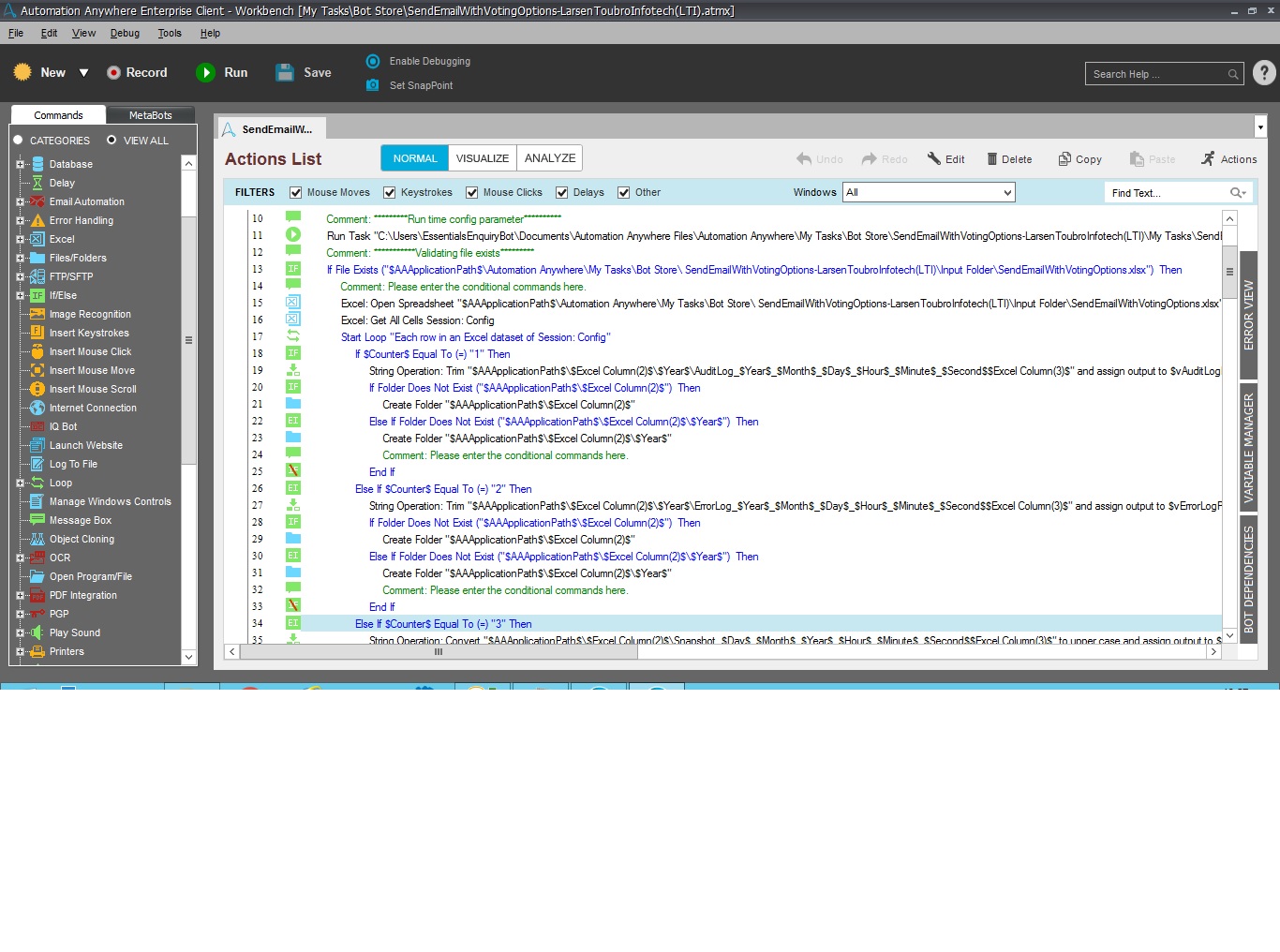Screen dimensions: 1280x952
Task: Open the New button dropdown arrow
Action: tap(83, 73)
